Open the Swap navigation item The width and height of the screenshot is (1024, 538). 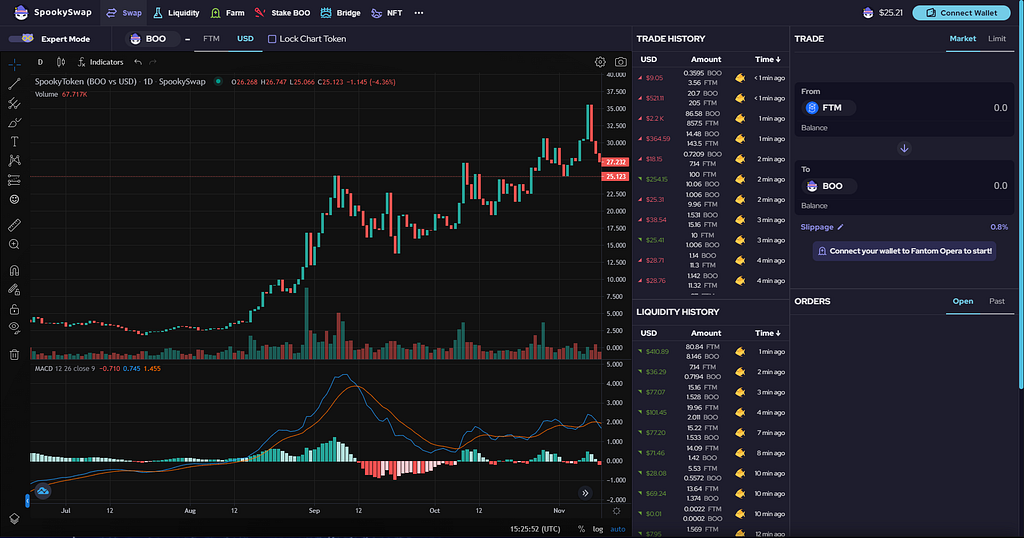click(124, 12)
